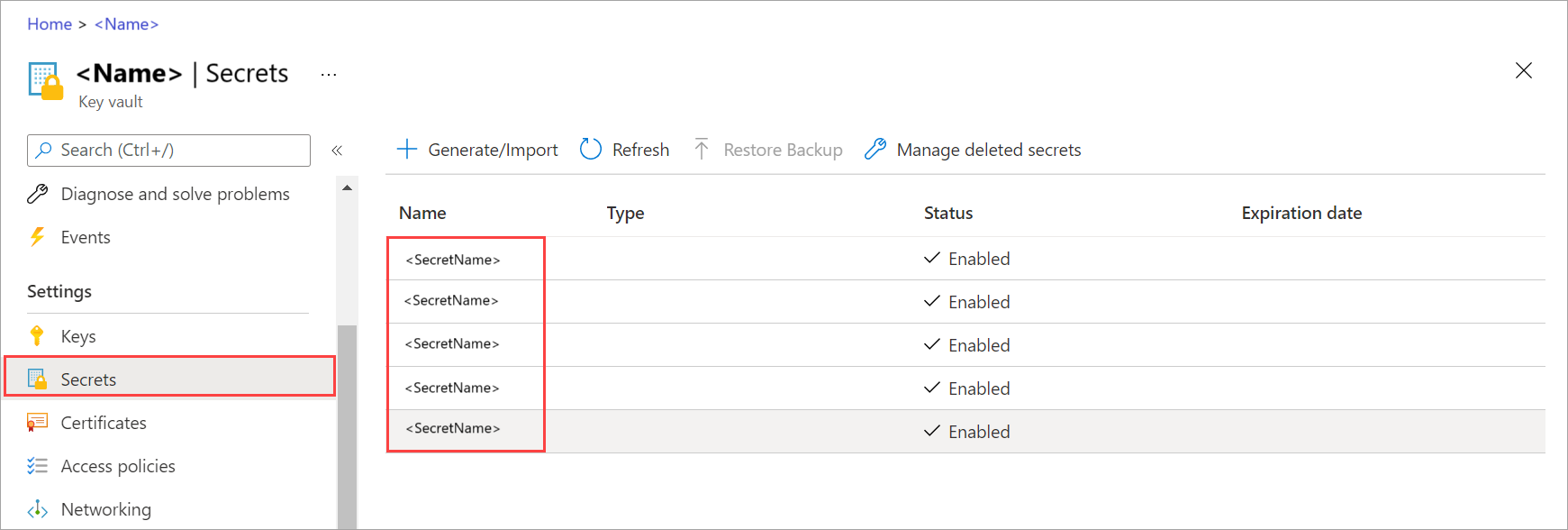This screenshot has height=530, width=1568.
Task: Click Generate/Import label
Action: tap(493, 150)
